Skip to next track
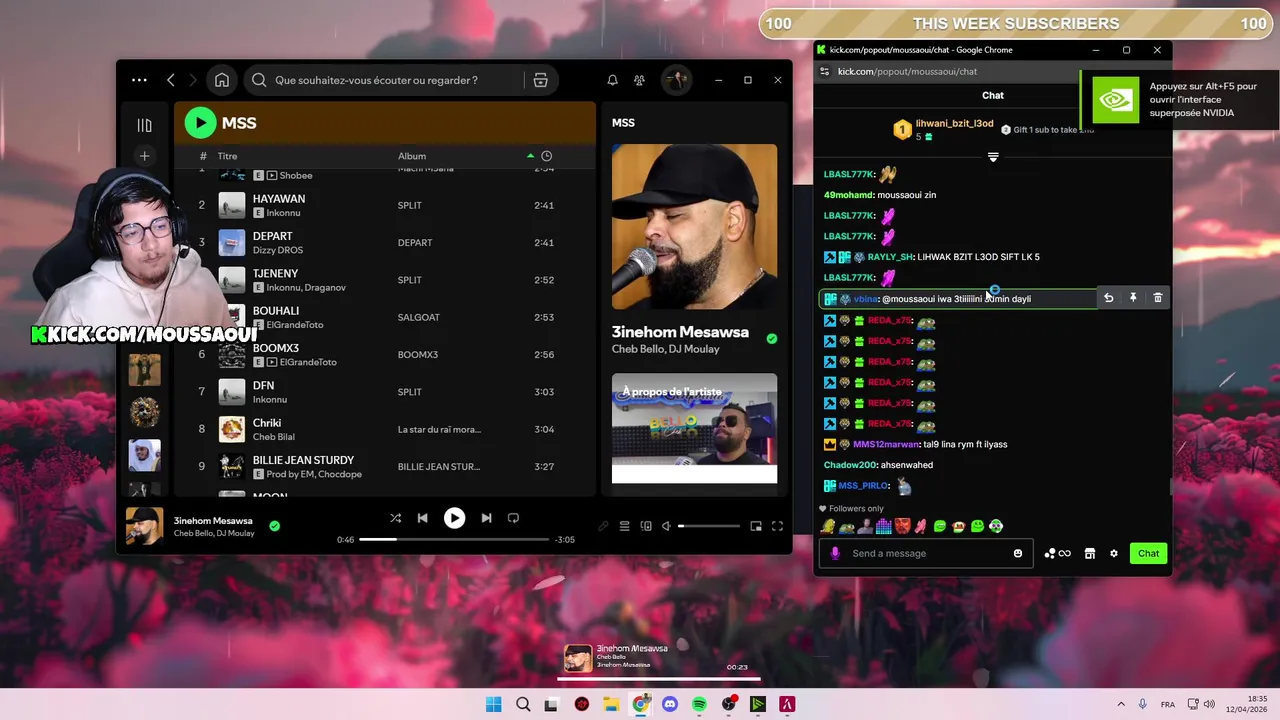The width and height of the screenshot is (1280, 720). [486, 518]
